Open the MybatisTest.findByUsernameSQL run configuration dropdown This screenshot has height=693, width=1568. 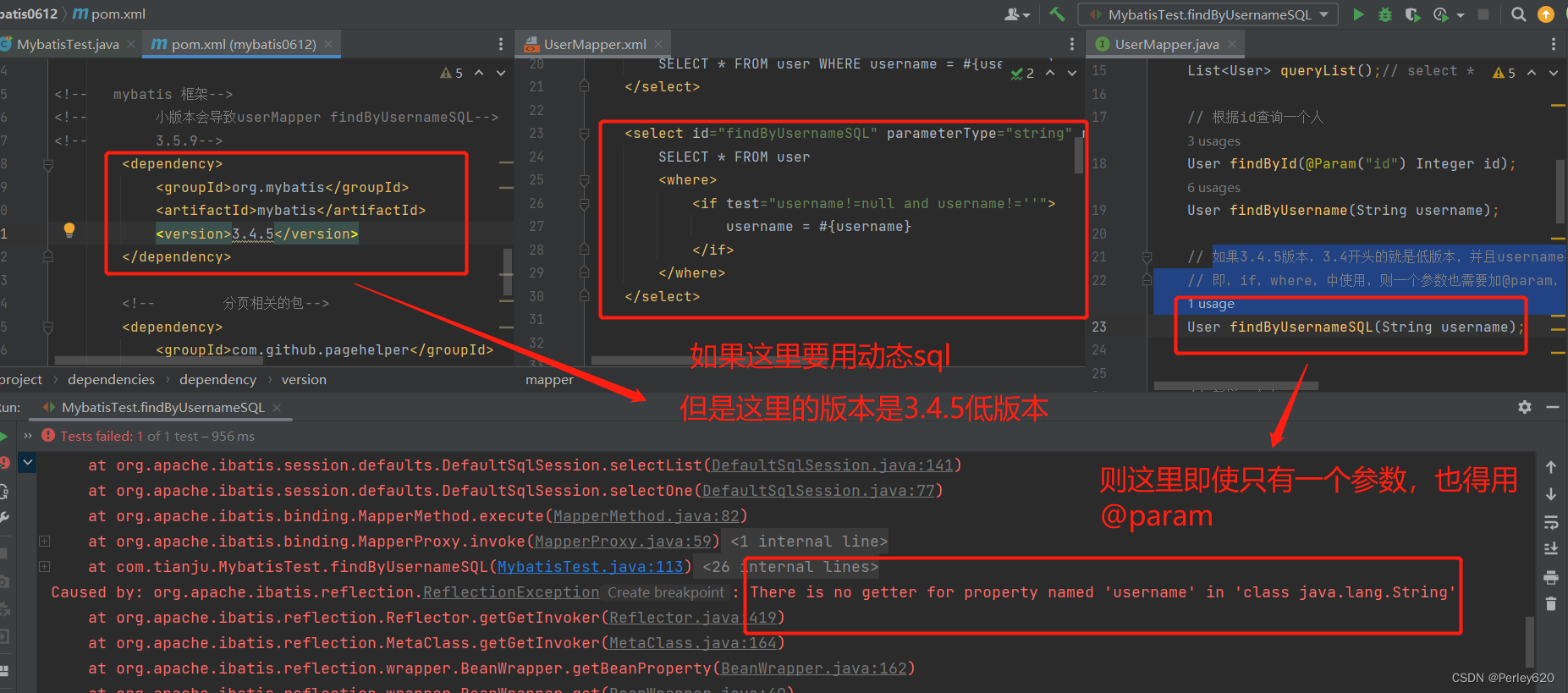[1208, 14]
